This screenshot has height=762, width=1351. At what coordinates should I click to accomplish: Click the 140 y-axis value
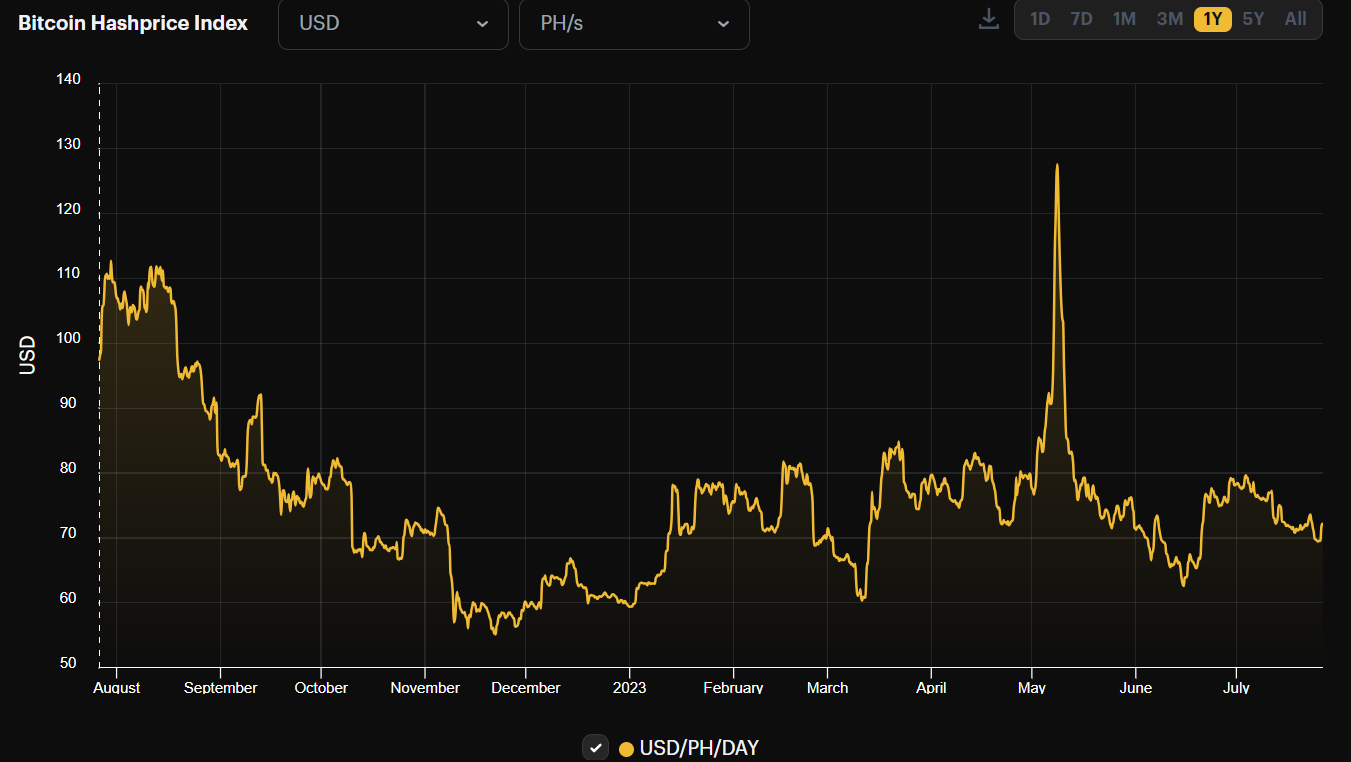(68, 79)
